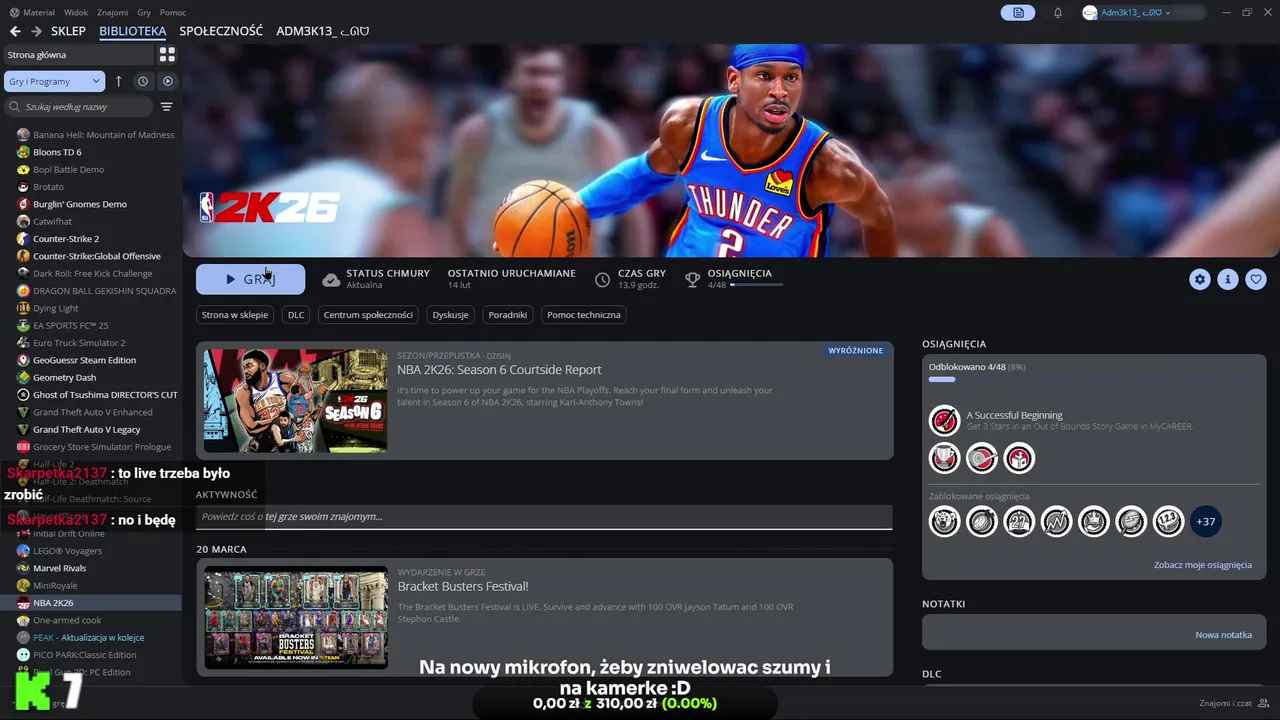
Task: Select Grand Theft Auto V Enhanced
Action: tap(91, 412)
